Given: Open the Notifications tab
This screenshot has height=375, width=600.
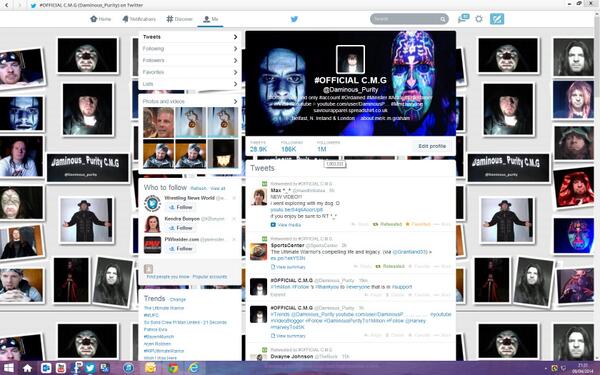Looking at the screenshot, I should tap(139, 19).
